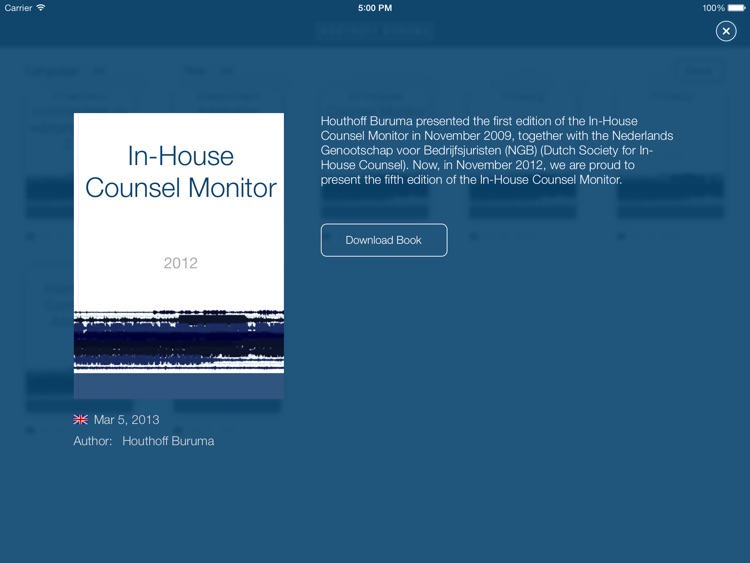750x563 pixels.
Task: Tap the battery indicator in status bar
Action: point(736,8)
